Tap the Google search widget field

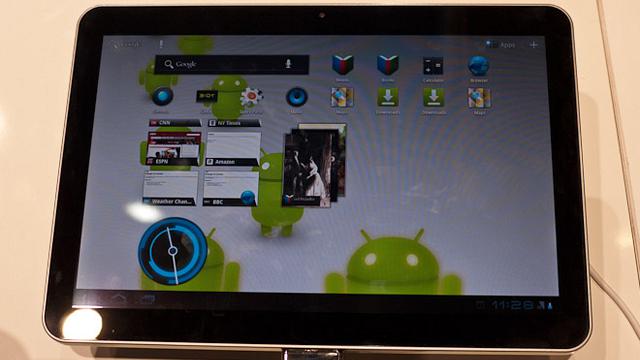point(231,64)
